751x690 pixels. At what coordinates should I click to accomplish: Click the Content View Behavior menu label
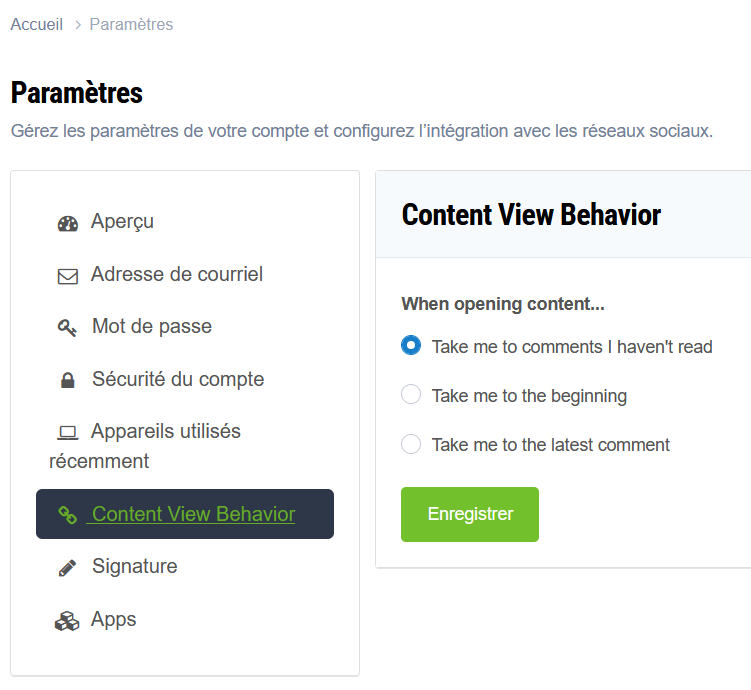(193, 514)
